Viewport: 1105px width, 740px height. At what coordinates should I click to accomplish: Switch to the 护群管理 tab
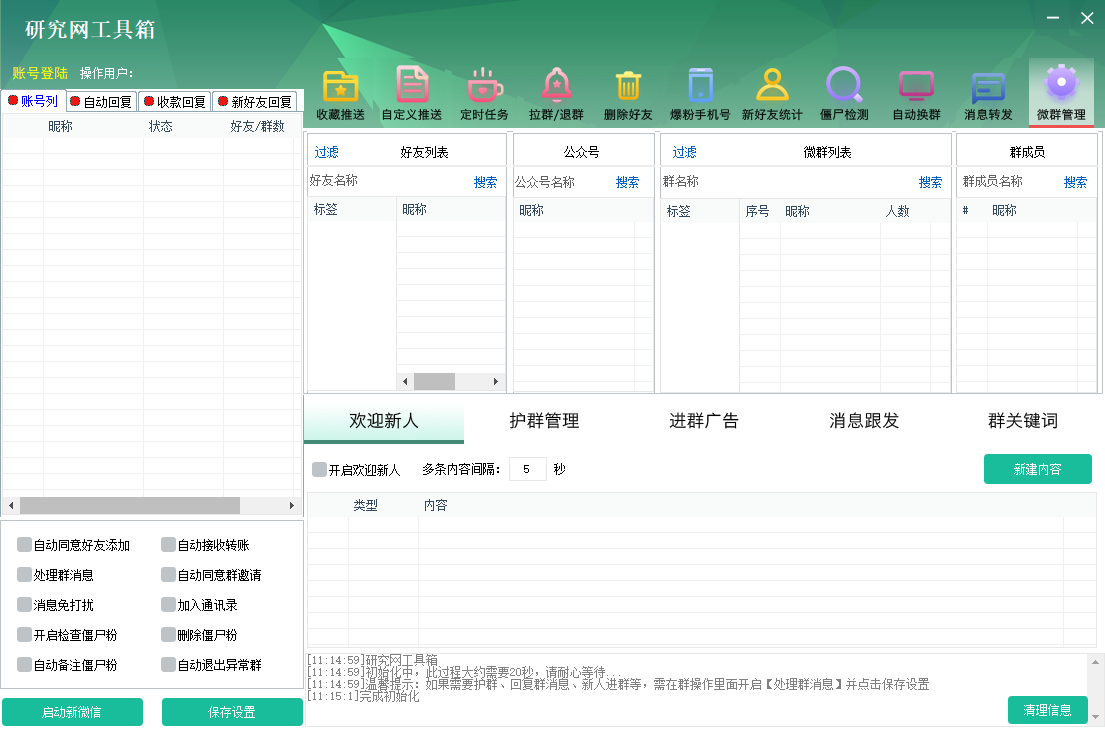tap(543, 420)
